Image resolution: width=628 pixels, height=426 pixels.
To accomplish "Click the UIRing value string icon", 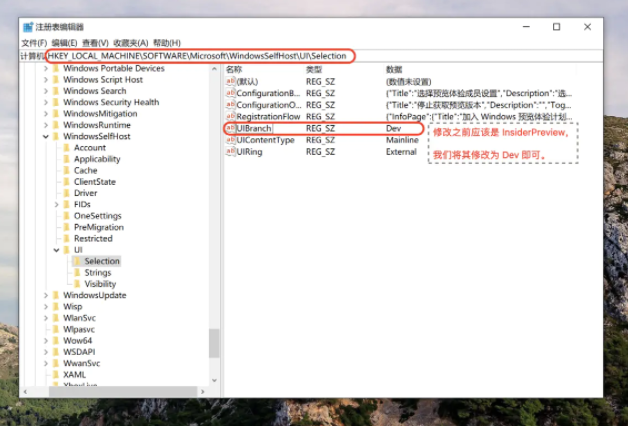I will (230, 151).
